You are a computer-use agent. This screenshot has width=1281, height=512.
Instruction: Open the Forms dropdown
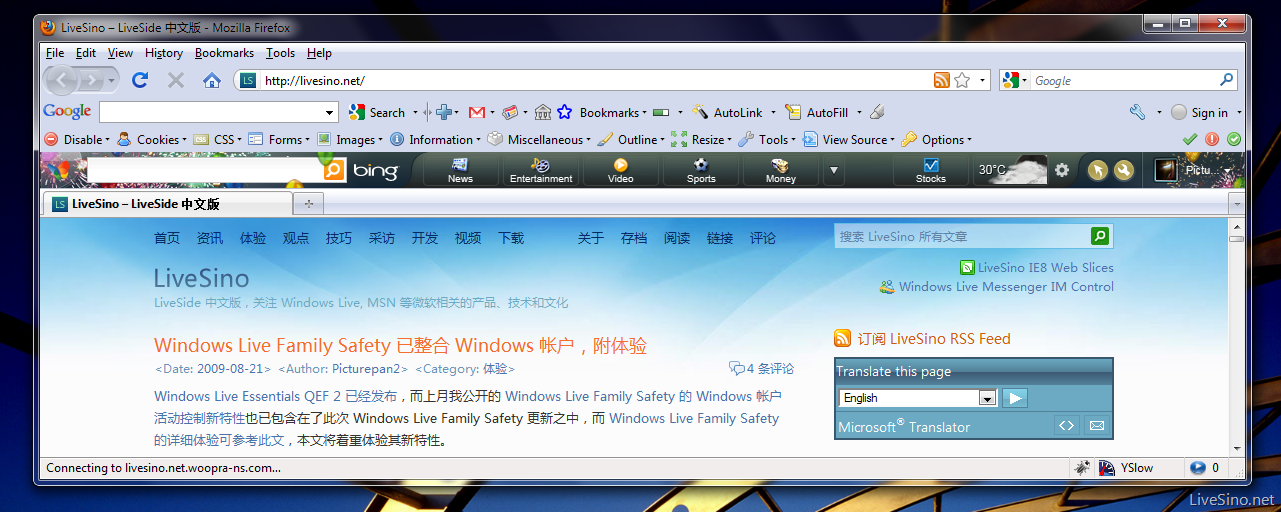coord(279,139)
